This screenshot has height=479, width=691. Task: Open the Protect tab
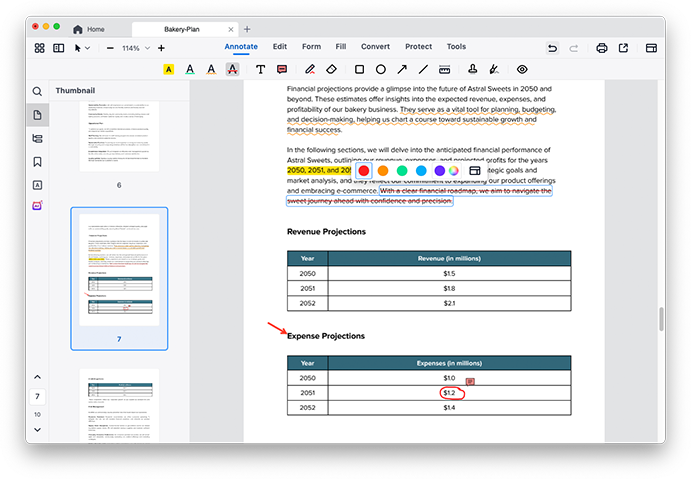pos(418,47)
